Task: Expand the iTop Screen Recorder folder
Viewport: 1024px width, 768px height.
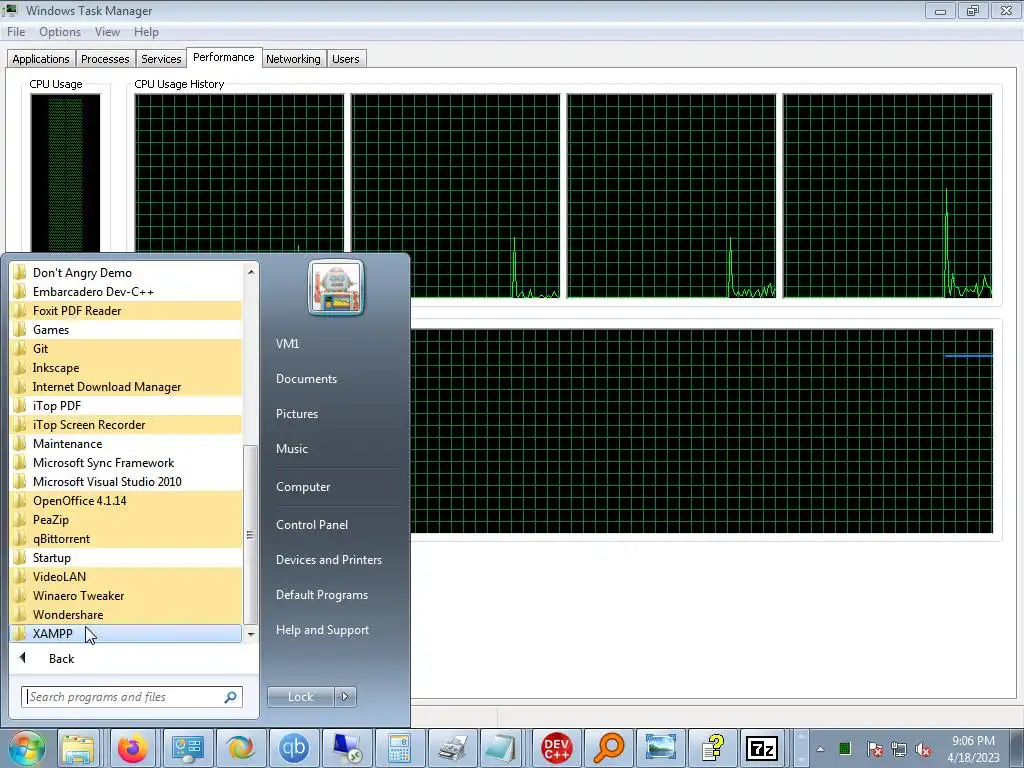Action: 126,424
